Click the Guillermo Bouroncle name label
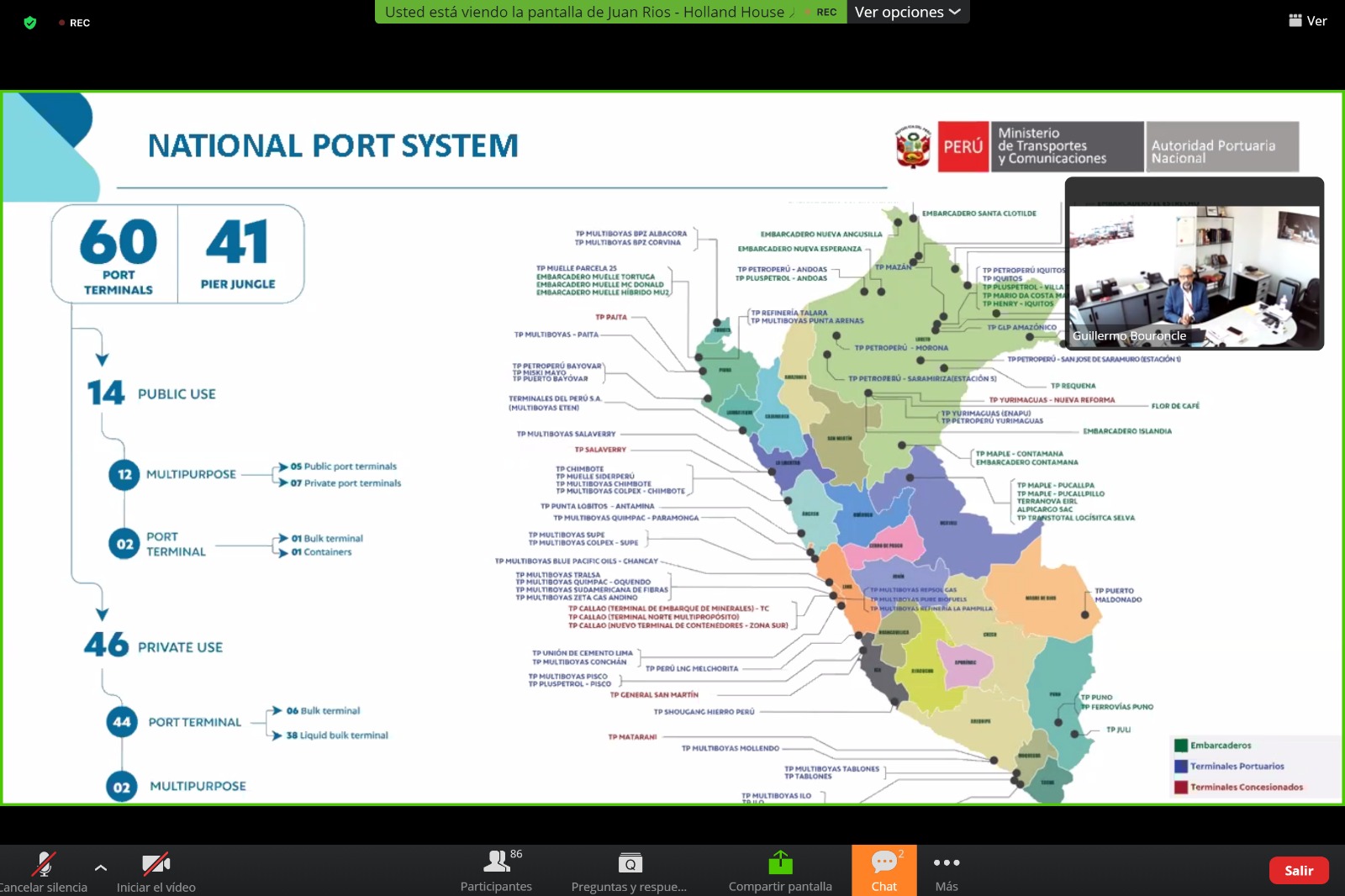The height and width of the screenshot is (896, 1345). tap(1129, 335)
